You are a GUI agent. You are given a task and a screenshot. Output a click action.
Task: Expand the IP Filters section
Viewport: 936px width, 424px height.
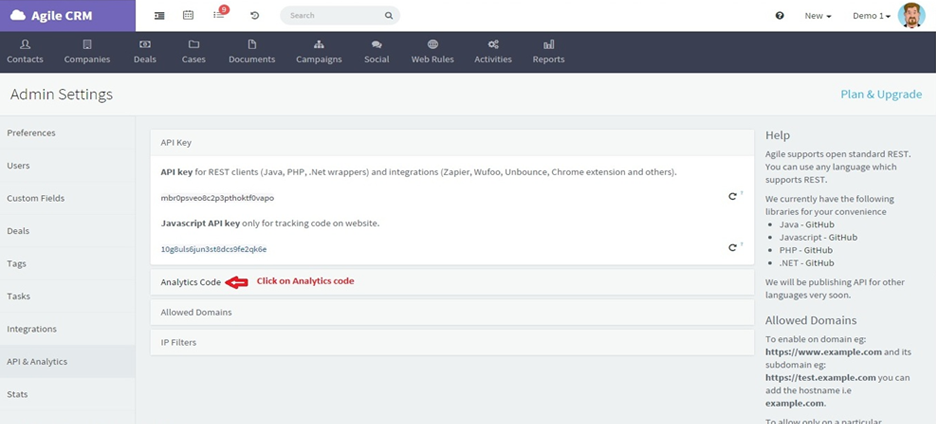[452, 343]
